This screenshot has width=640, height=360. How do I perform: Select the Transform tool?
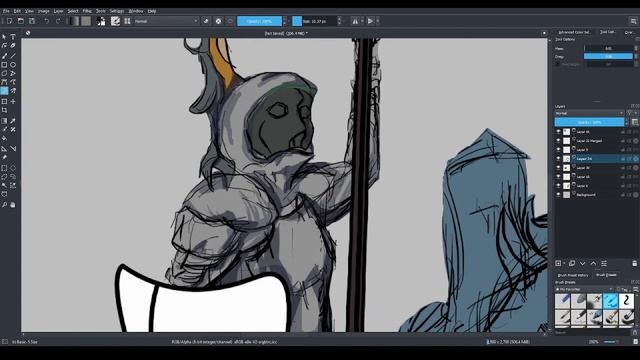4,101
